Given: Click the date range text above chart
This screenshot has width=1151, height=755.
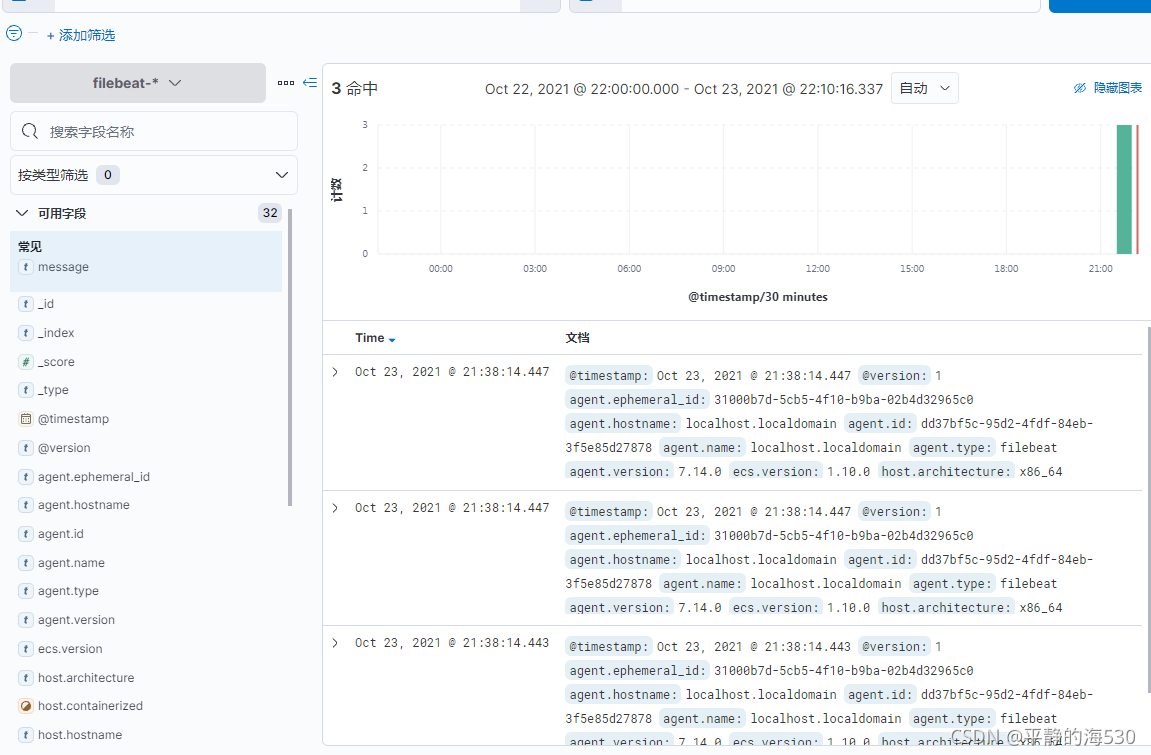Looking at the screenshot, I should (683, 89).
